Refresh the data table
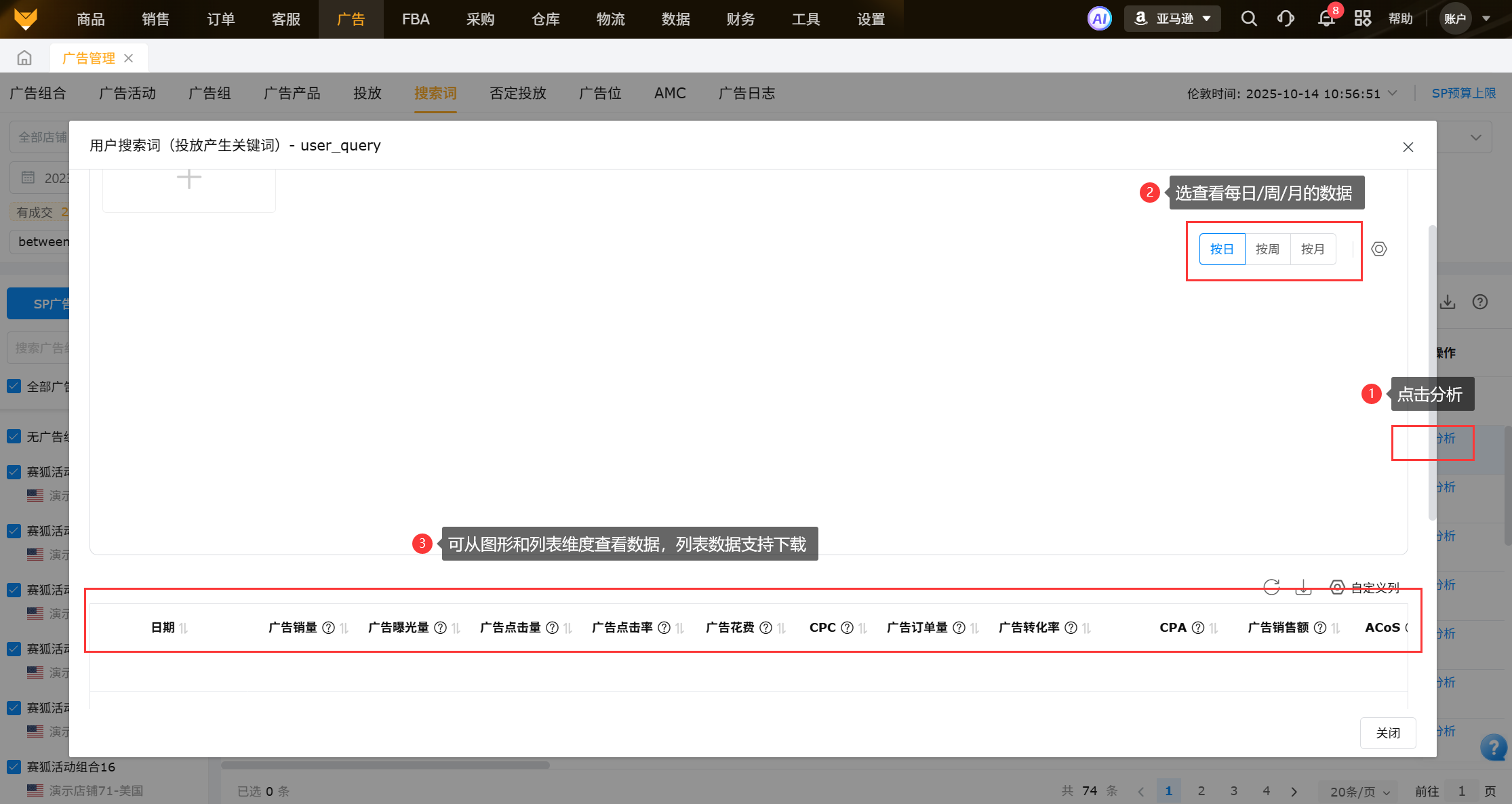 1271,587
